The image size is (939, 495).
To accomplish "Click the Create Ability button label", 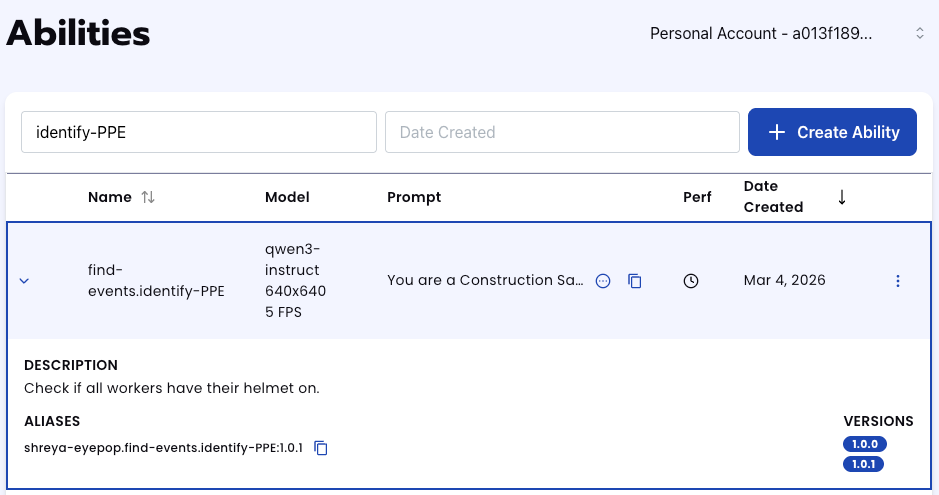I will 848,132.
